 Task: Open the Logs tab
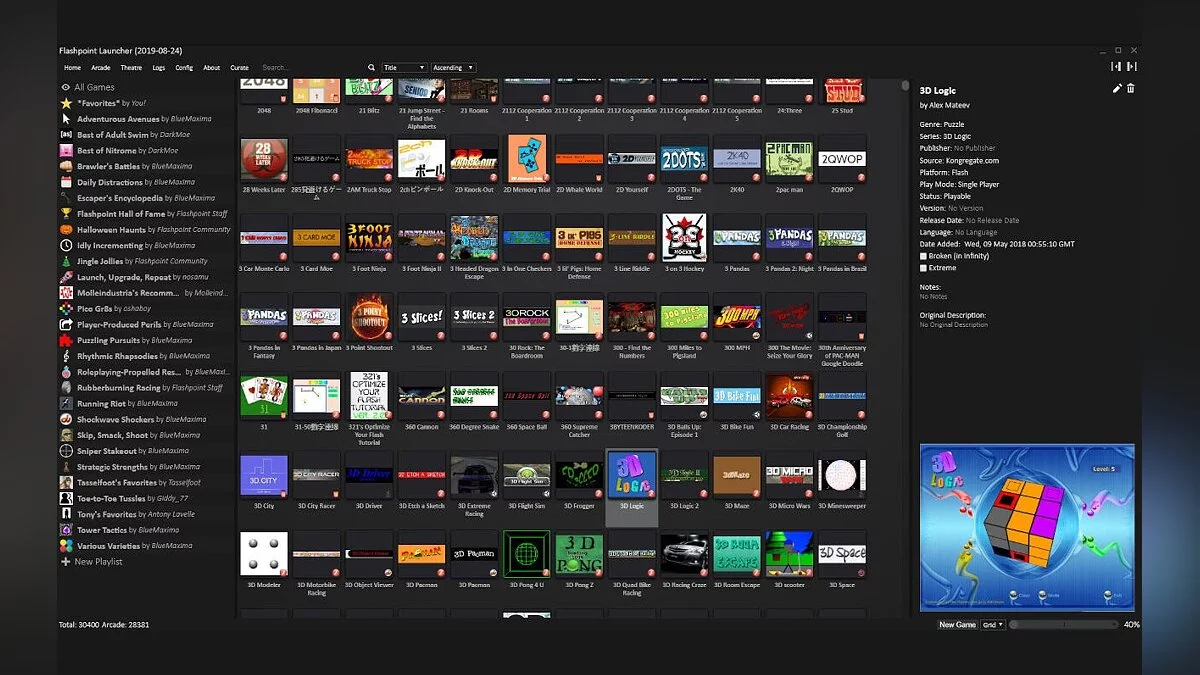point(159,68)
